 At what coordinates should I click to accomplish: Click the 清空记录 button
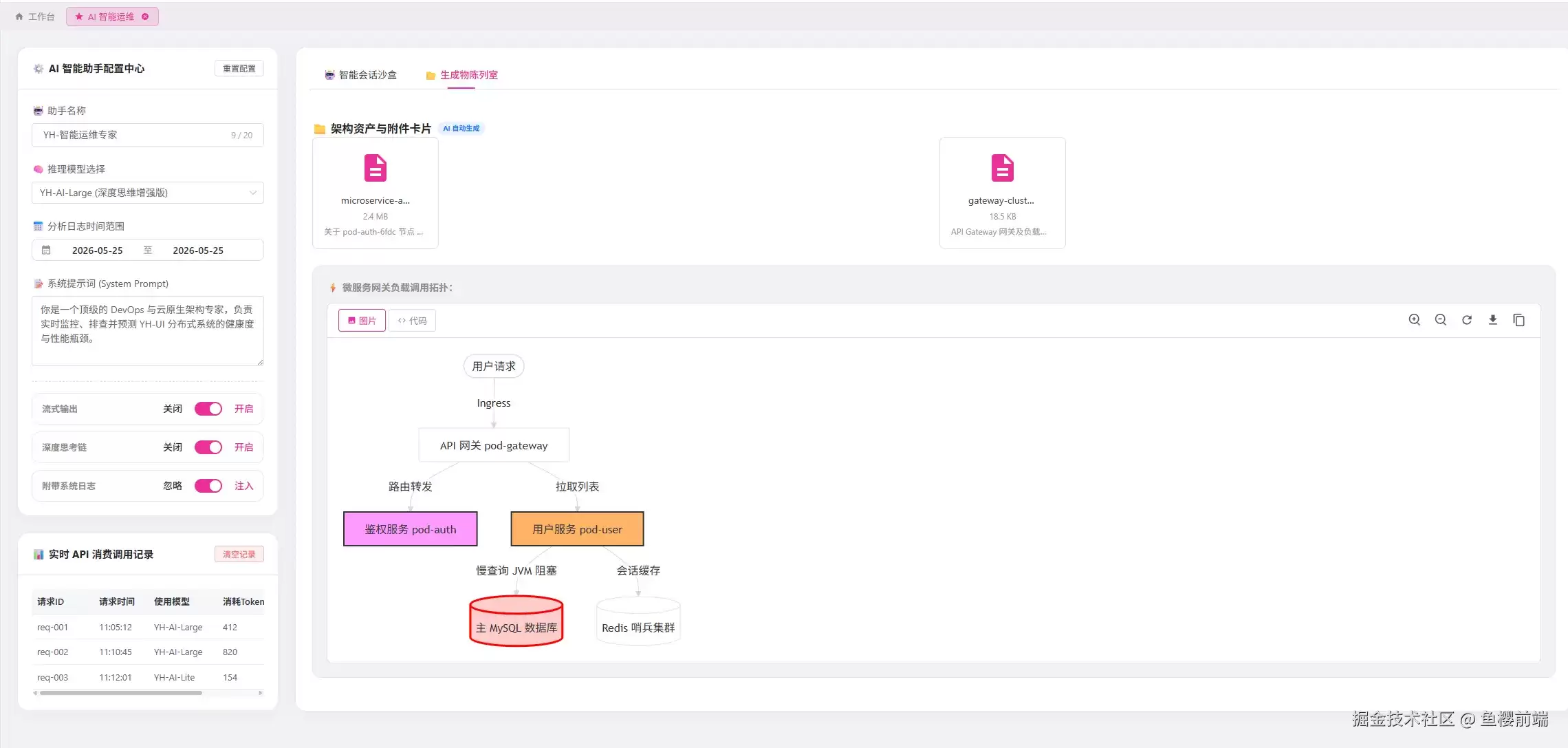239,555
